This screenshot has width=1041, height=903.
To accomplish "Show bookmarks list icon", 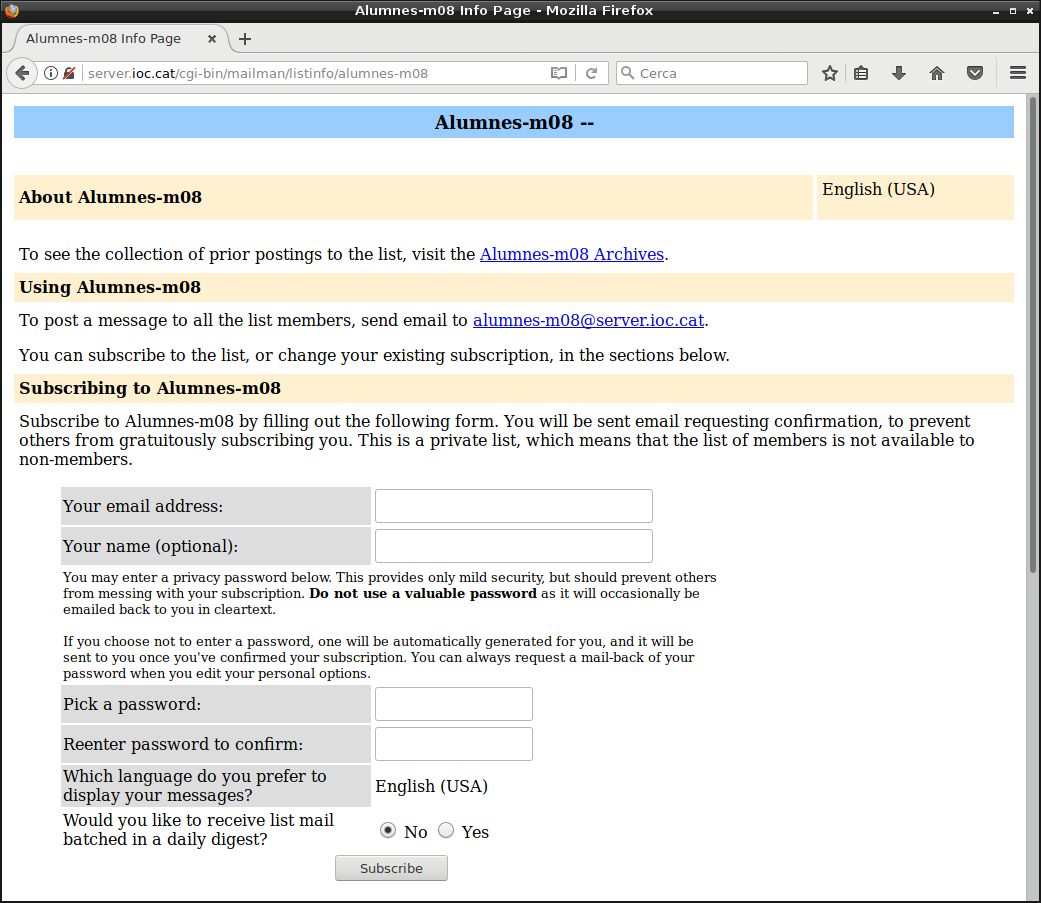I will point(861,73).
